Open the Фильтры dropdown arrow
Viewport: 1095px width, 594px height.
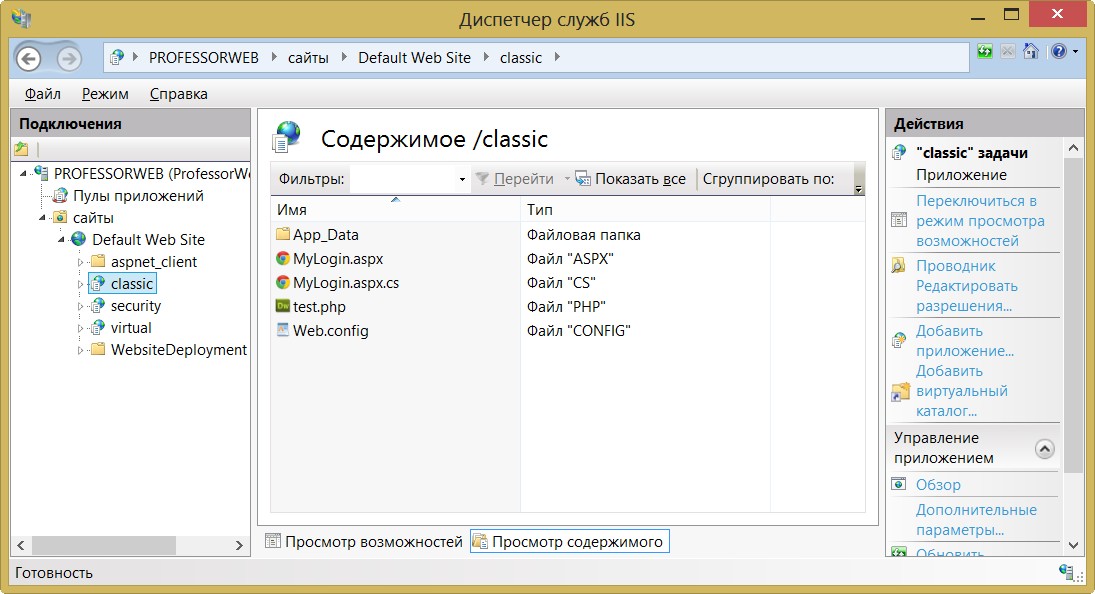click(x=462, y=180)
